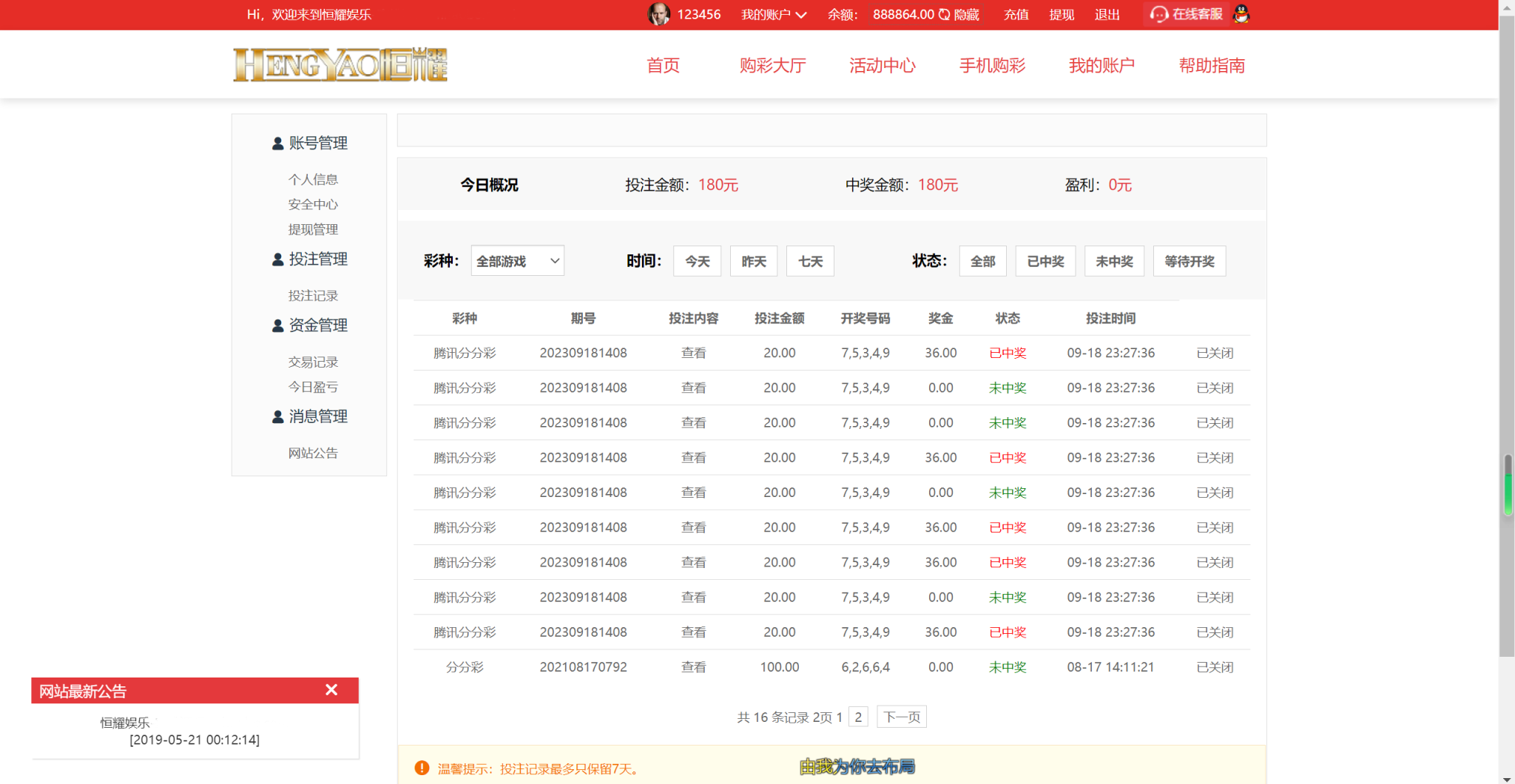This screenshot has height=784, width=1515.
Task: Filter time range to 昨天
Action: (753, 261)
